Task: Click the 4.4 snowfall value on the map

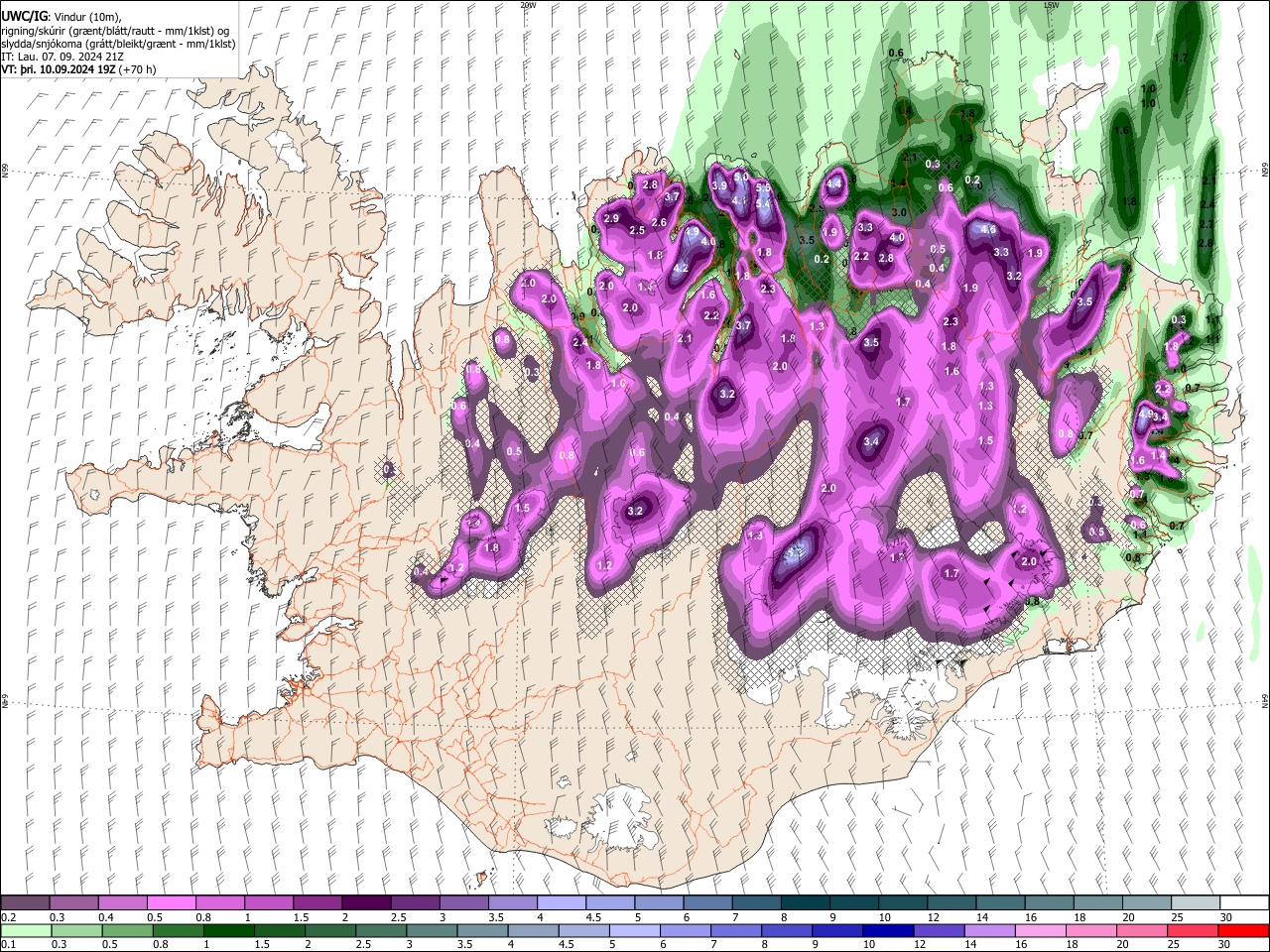Action: pyautogui.click(x=834, y=183)
